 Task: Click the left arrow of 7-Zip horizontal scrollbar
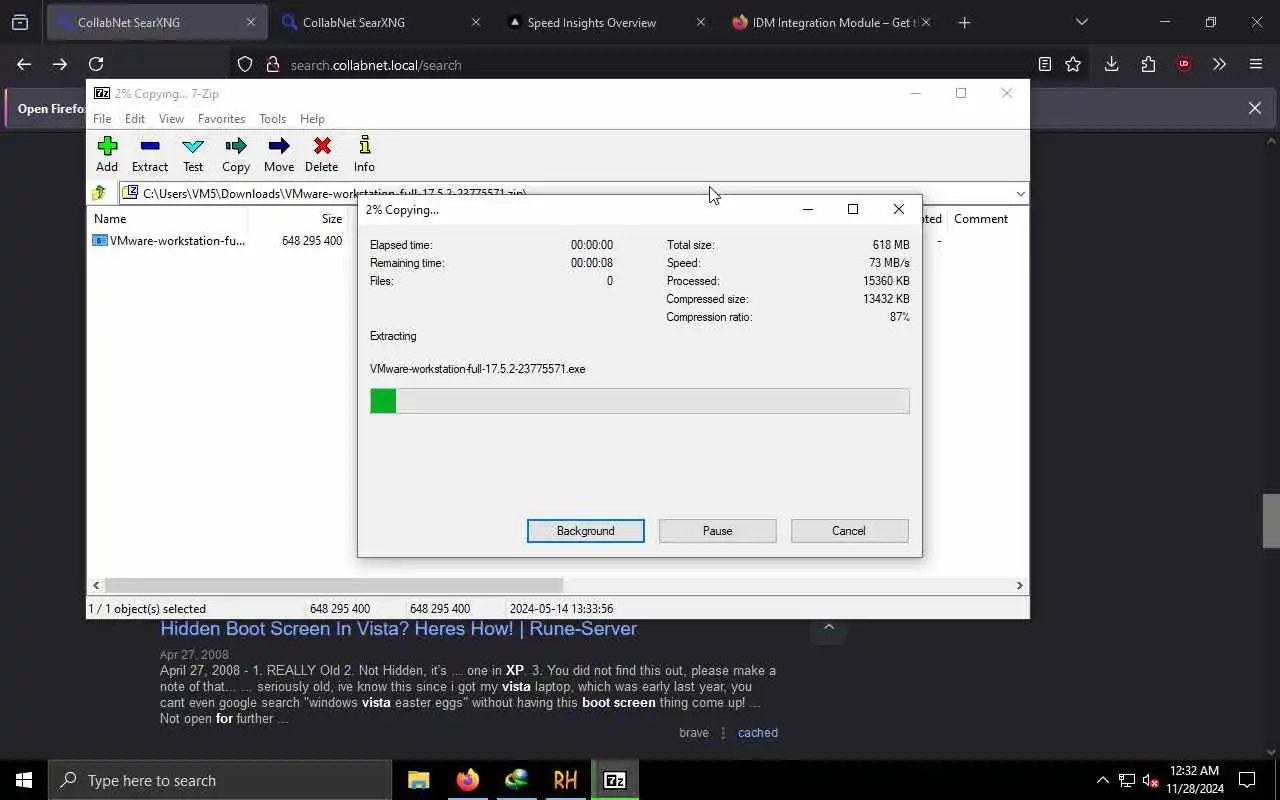(x=96, y=585)
